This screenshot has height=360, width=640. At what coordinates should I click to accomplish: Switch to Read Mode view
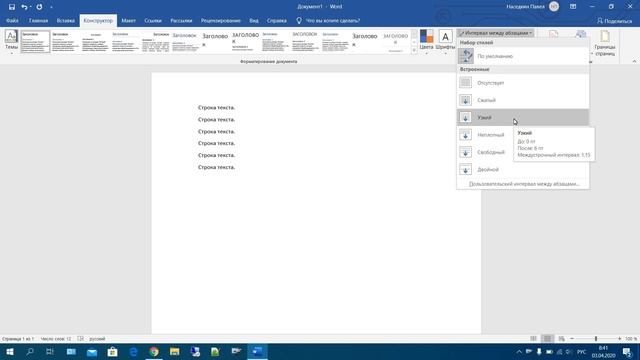(x=533, y=339)
